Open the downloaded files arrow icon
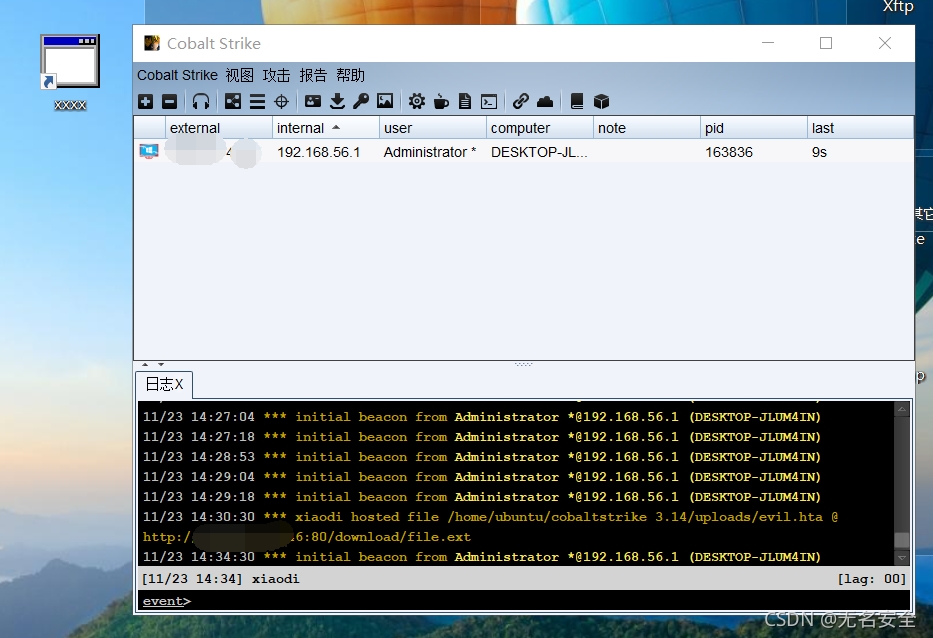933x638 pixels. [337, 101]
